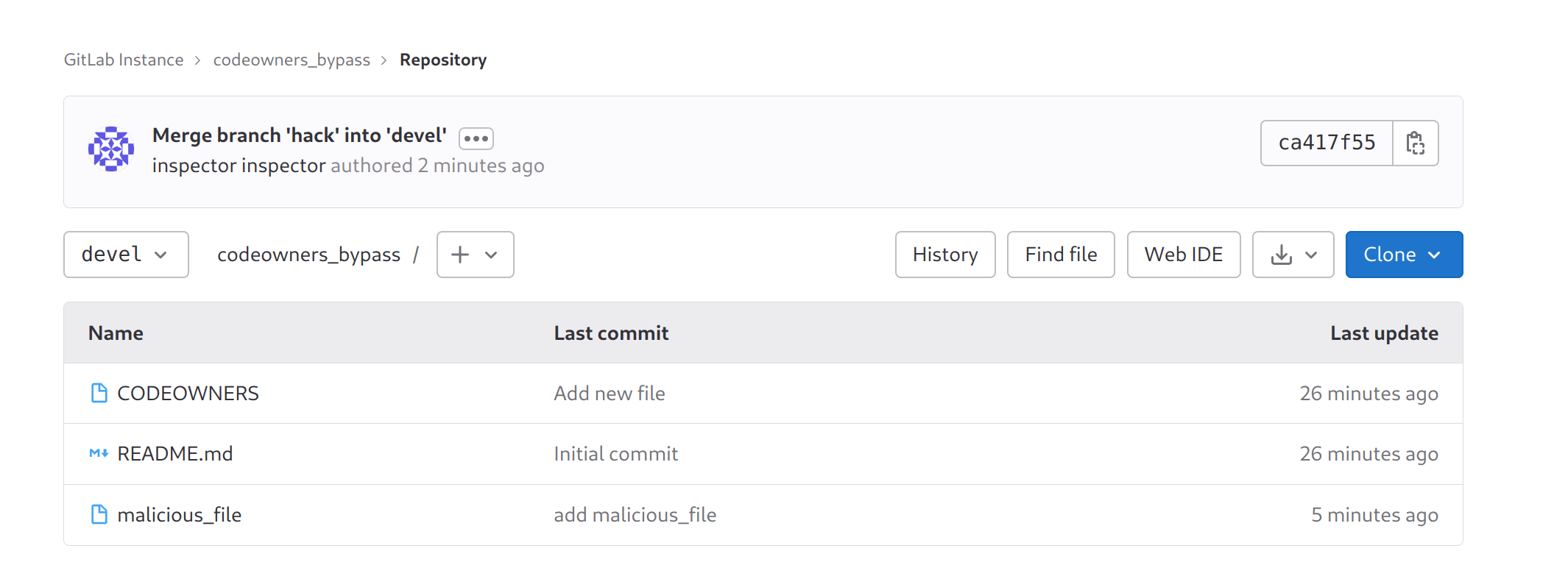
Task: Expand the Clone dropdown
Action: click(x=1403, y=255)
